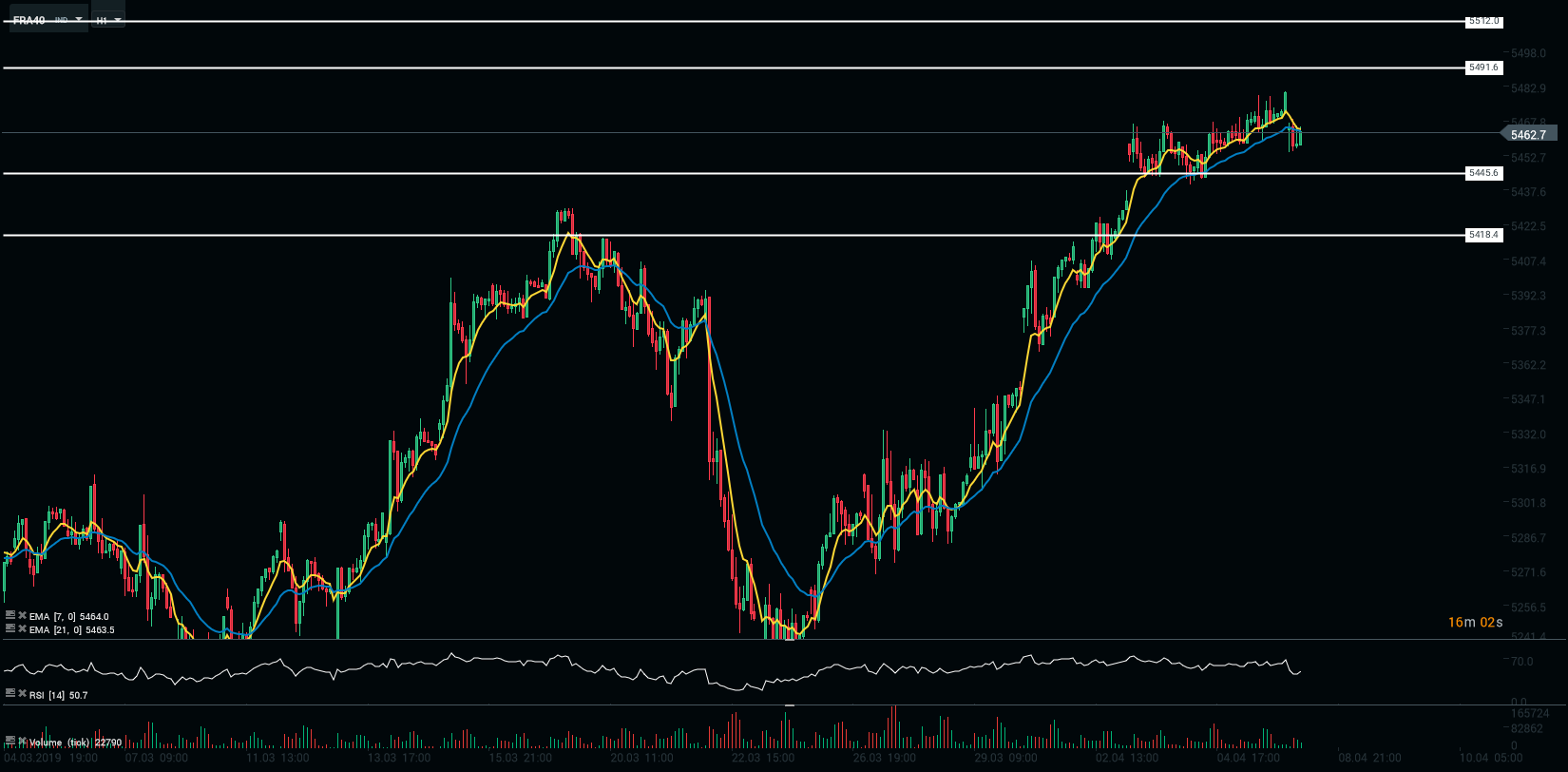Click the 5286.7 price axis value

click(x=1528, y=538)
